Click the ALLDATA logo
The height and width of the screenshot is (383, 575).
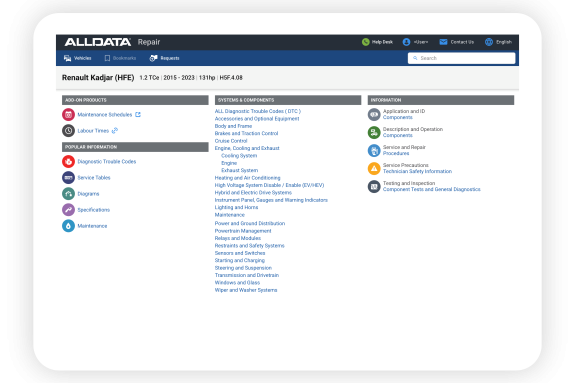click(98, 42)
